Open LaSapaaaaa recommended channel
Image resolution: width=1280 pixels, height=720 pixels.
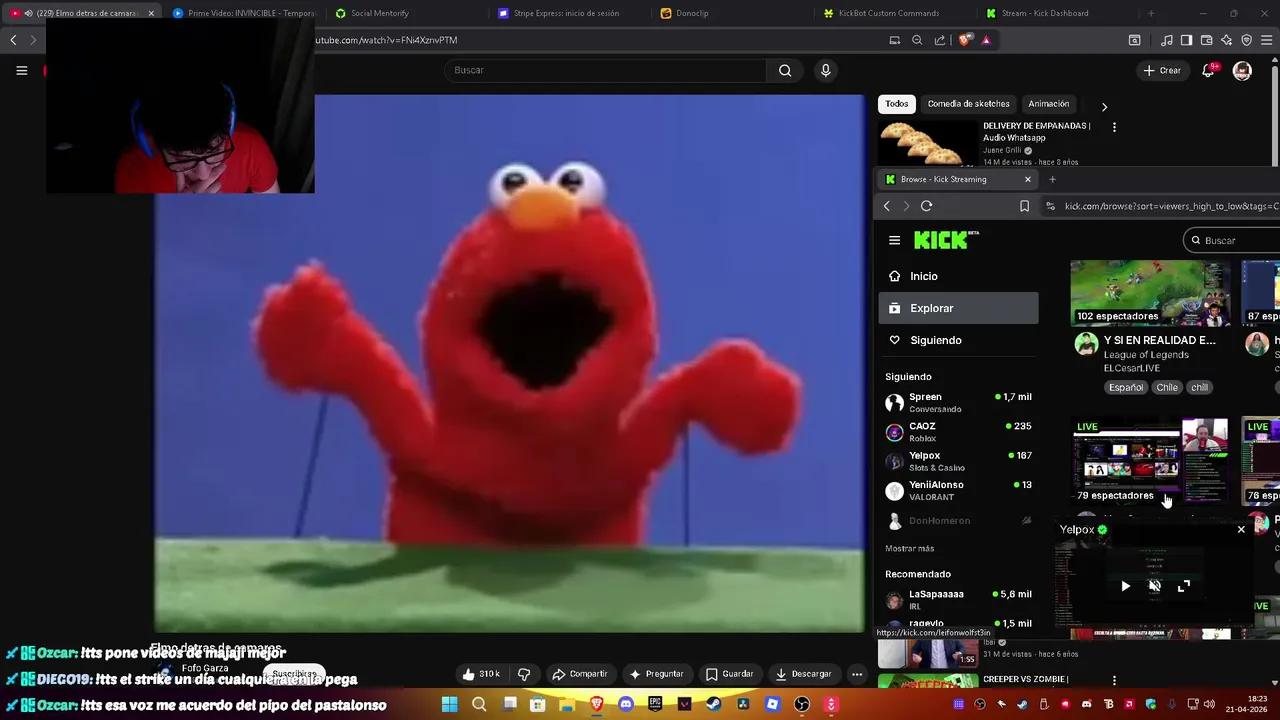point(958,599)
